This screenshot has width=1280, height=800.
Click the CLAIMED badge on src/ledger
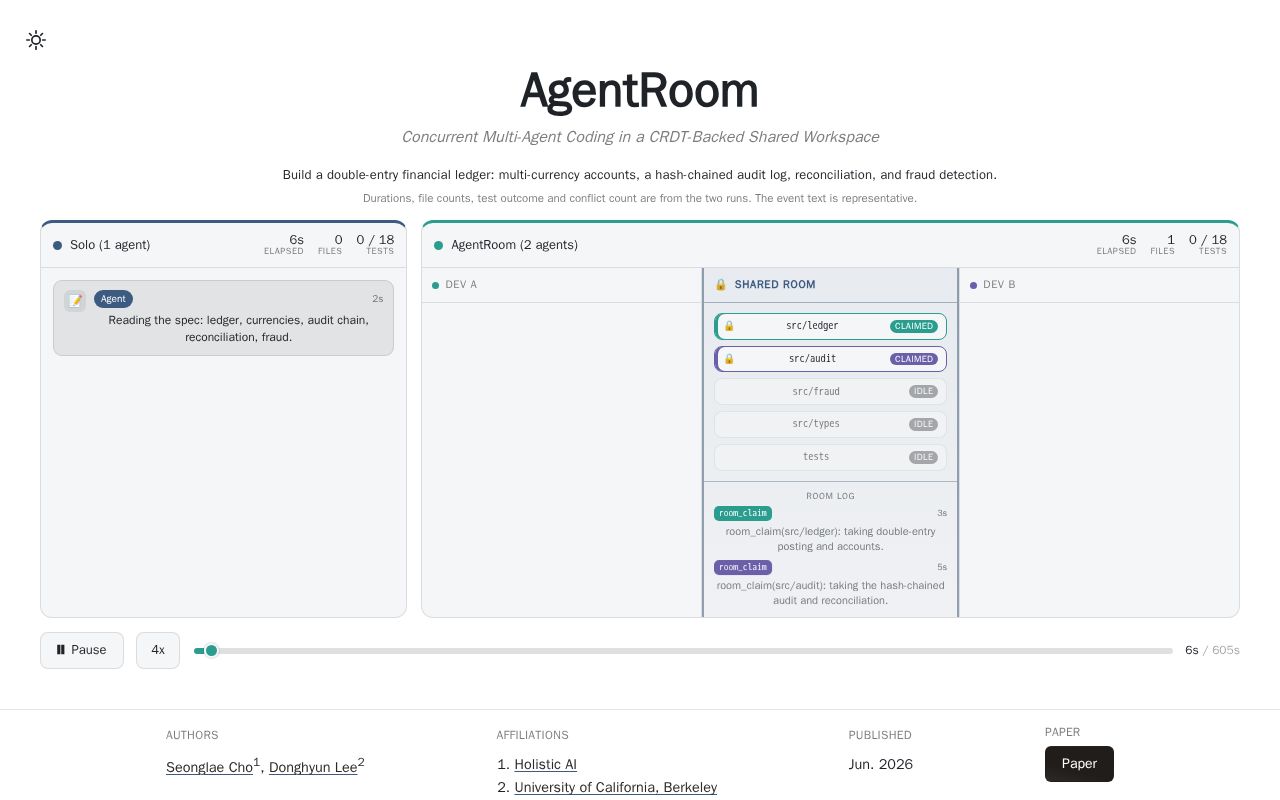[914, 326]
